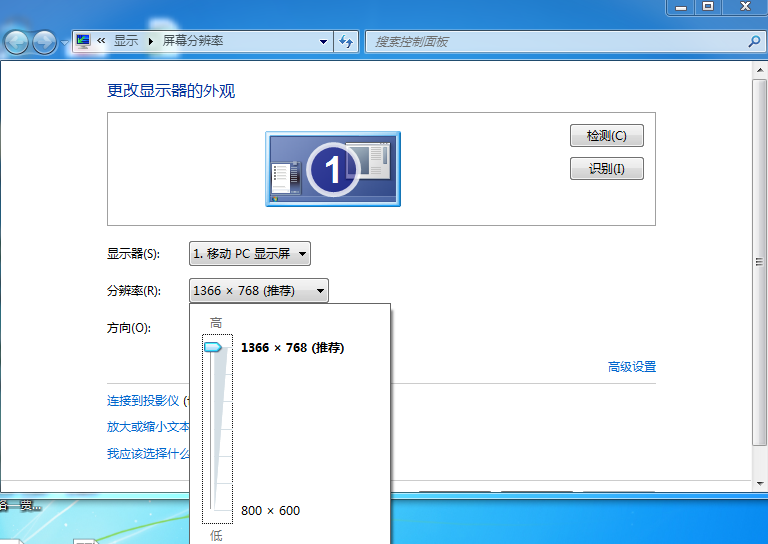768x544 pixels.
Task: Click the vertical scrollbar thumb
Action: (760, 262)
